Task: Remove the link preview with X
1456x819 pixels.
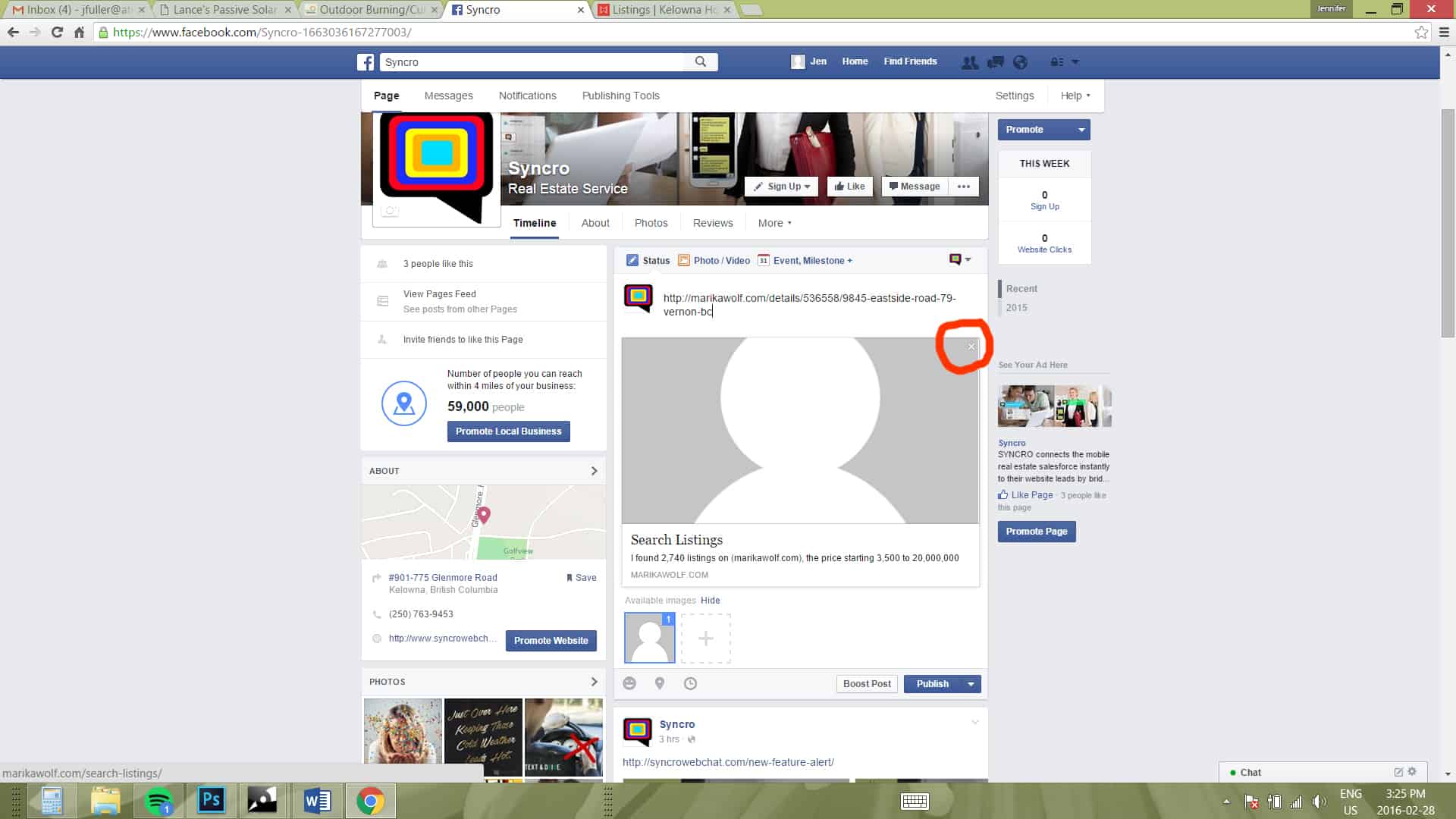Action: click(971, 347)
